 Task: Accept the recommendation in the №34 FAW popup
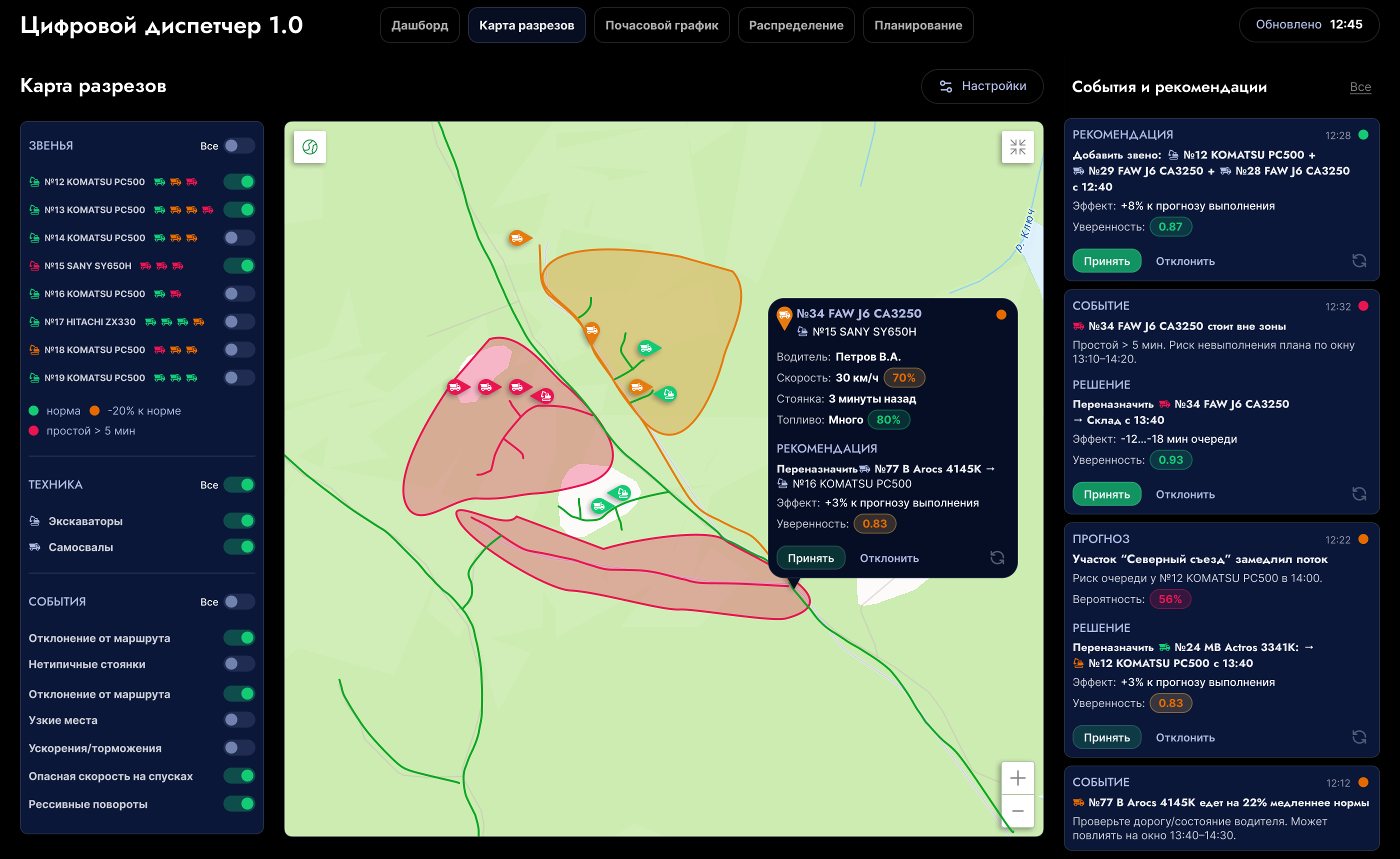(810, 558)
